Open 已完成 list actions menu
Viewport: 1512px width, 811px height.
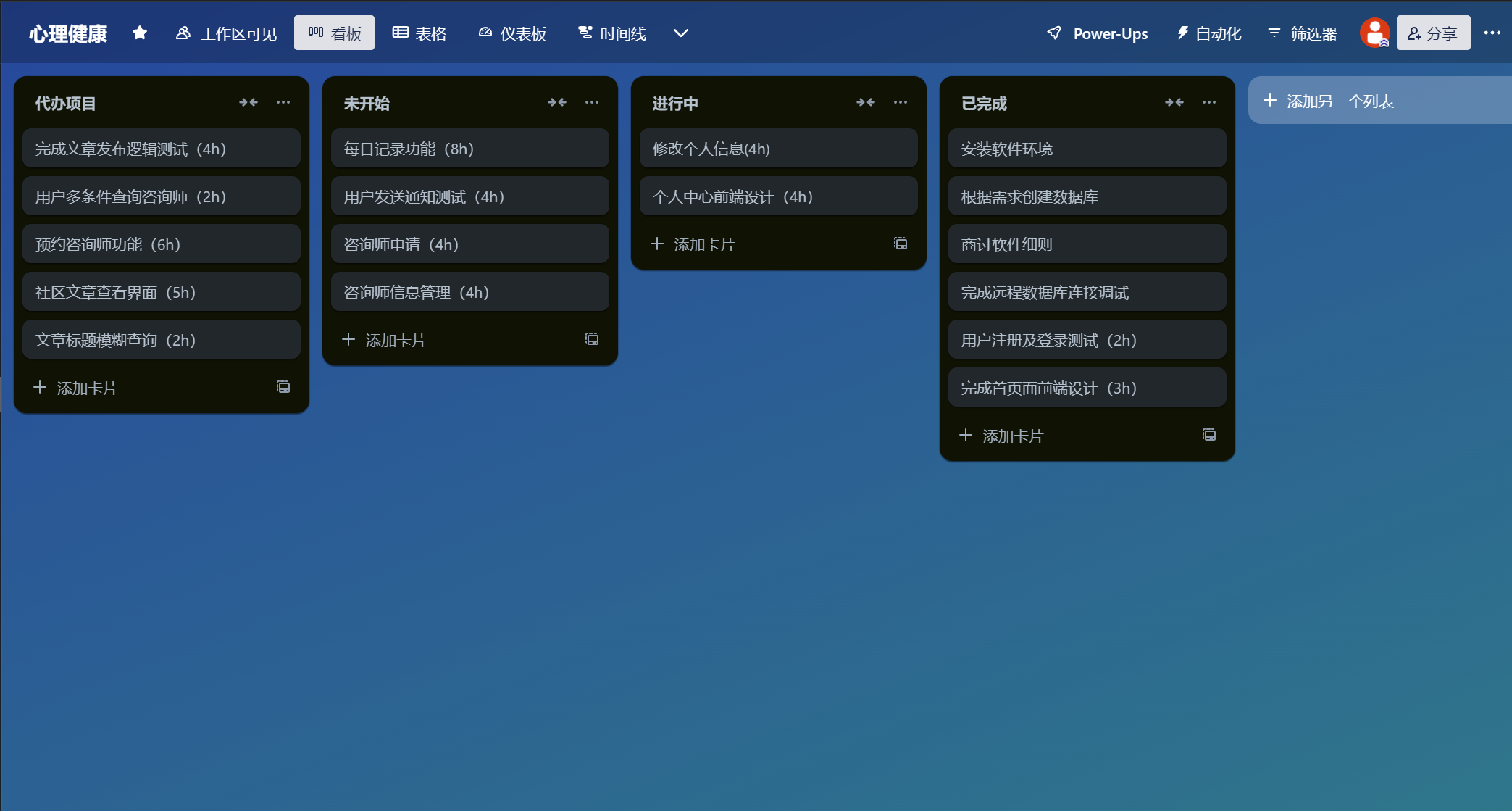coord(1209,103)
